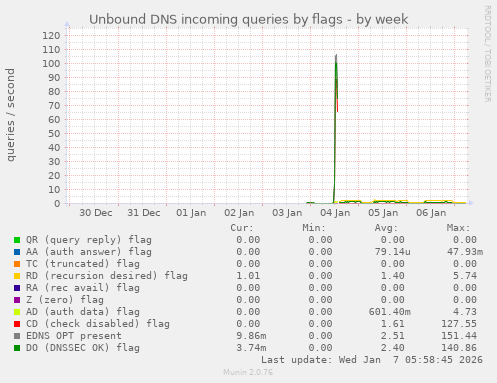Click the spike peak on 04 Jan

tap(336, 55)
